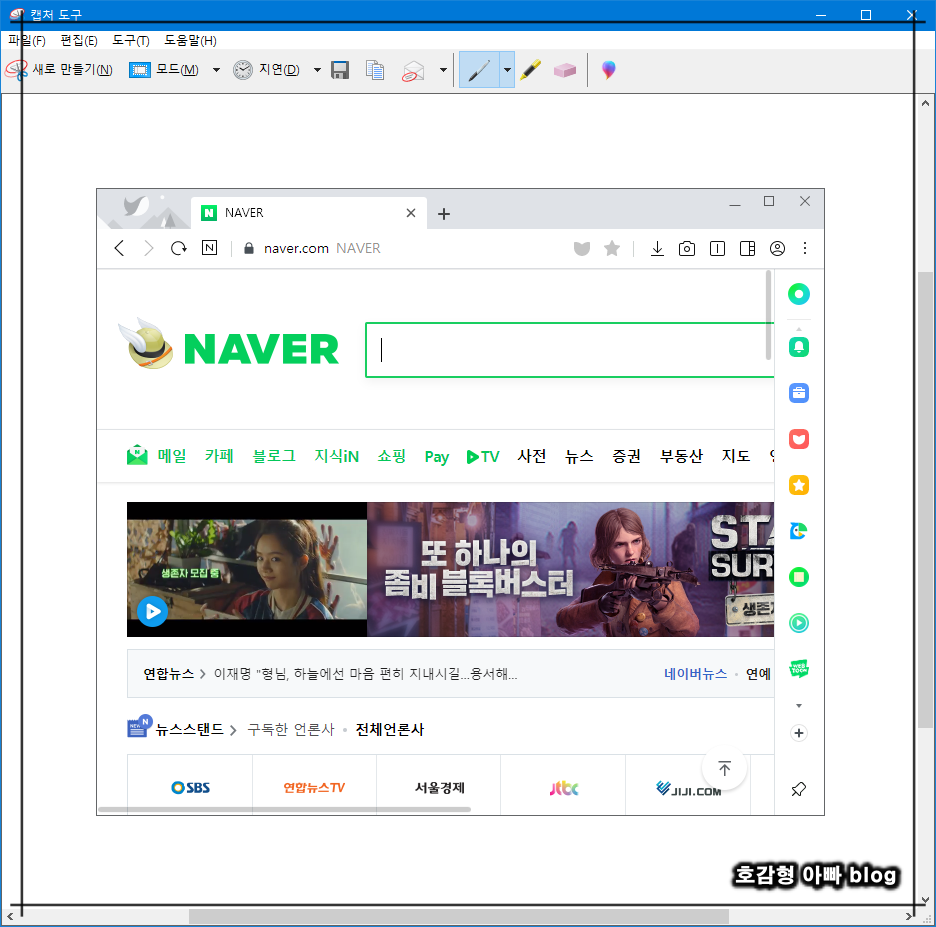Select the yellow Highlighter tool
936x927 pixels.
coord(530,70)
